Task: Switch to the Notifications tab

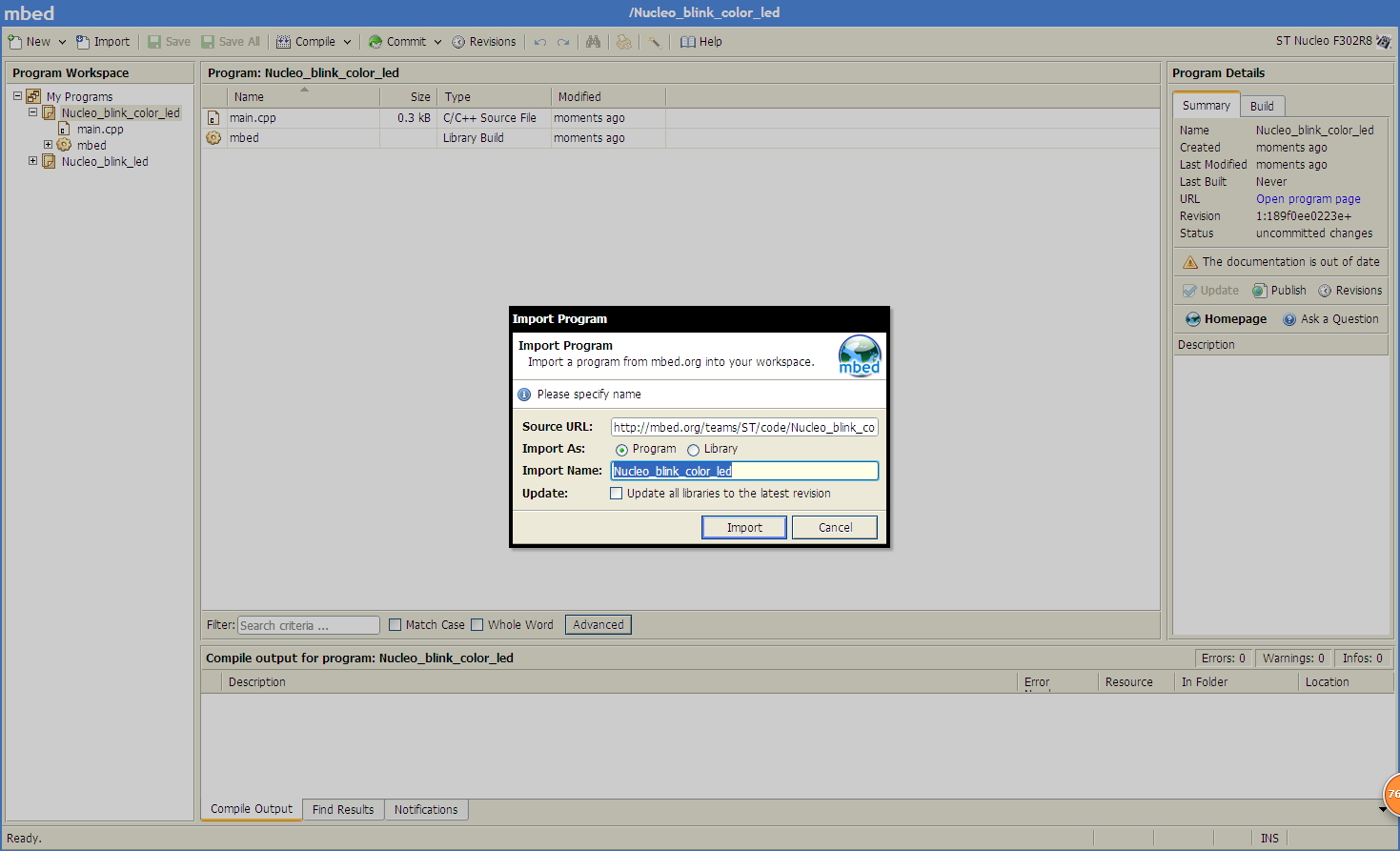Action: pyautogui.click(x=426, y=810)
